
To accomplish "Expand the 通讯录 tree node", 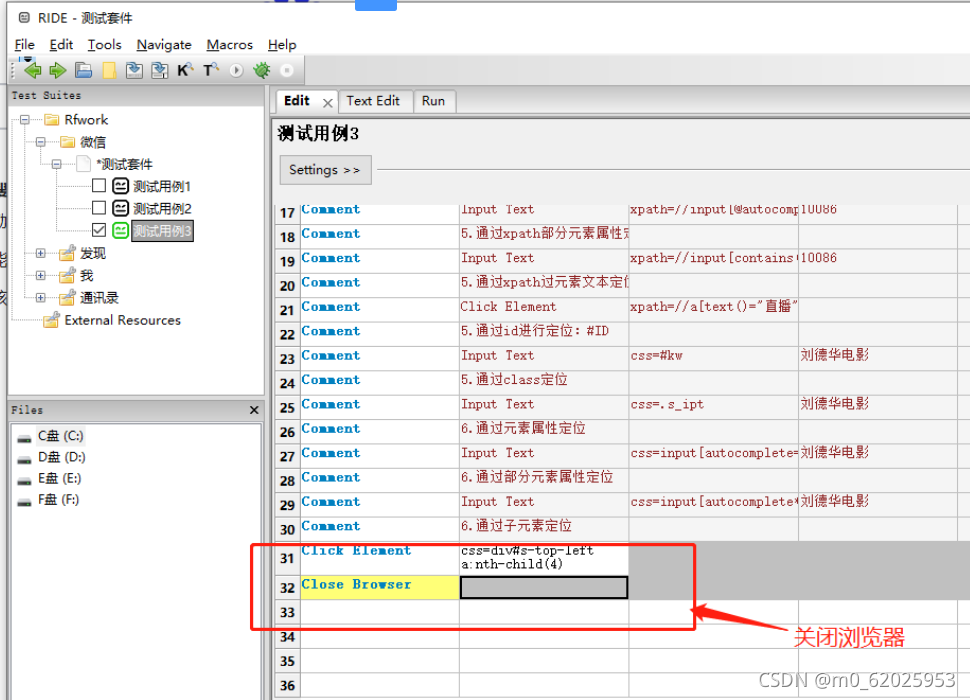I will pyautogui.click(x=39, y=297).
